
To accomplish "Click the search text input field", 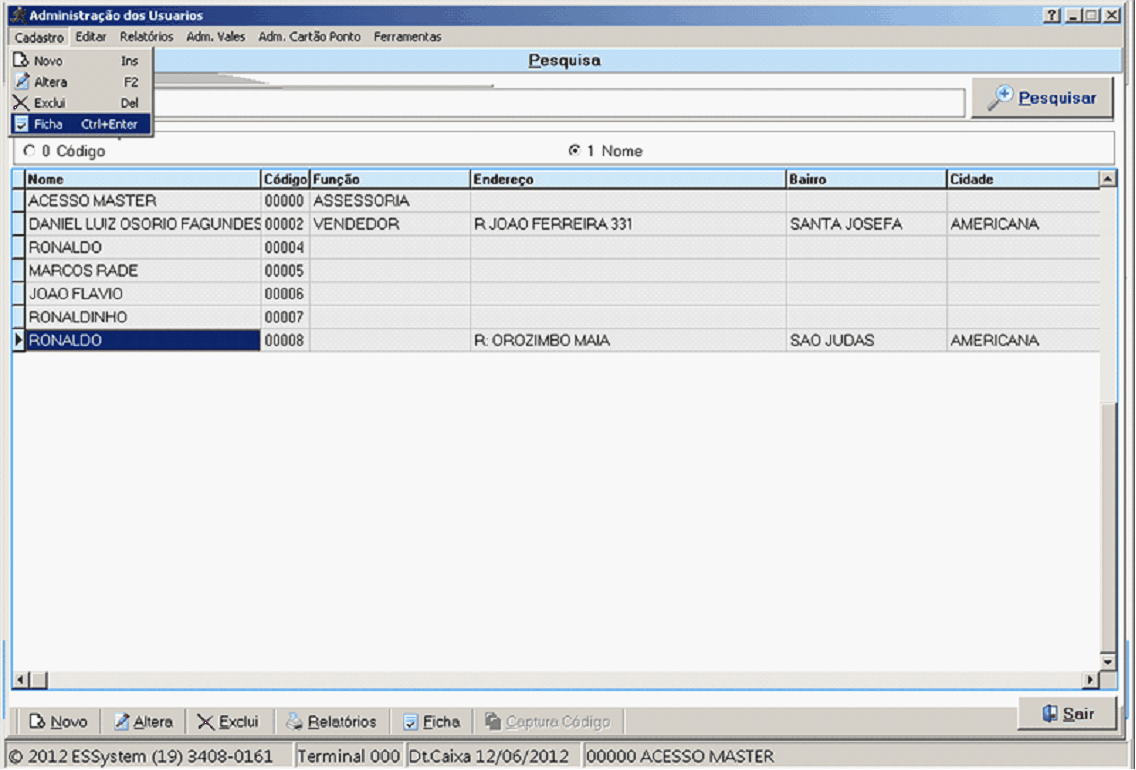I will click(560, 102).
